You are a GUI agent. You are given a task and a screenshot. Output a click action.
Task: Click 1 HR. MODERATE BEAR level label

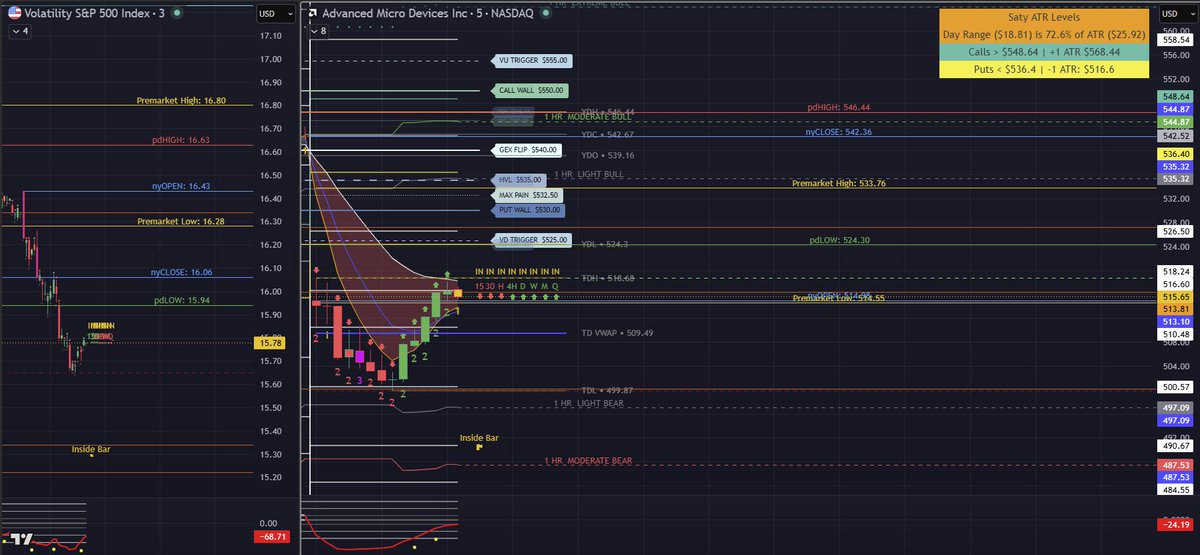[589, 461]
